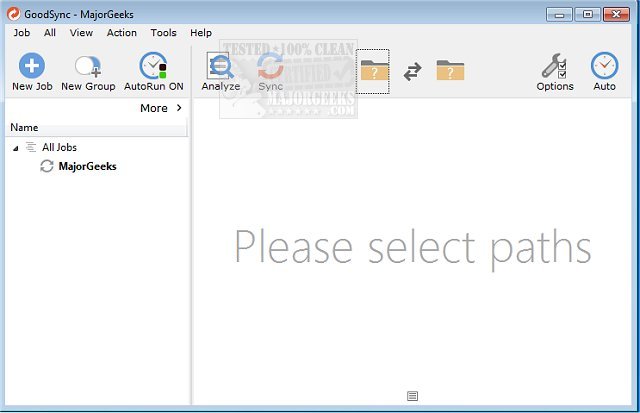Screen dimensions: 640x413
Task: Open the Action menu
Action: tap(122, 33)
